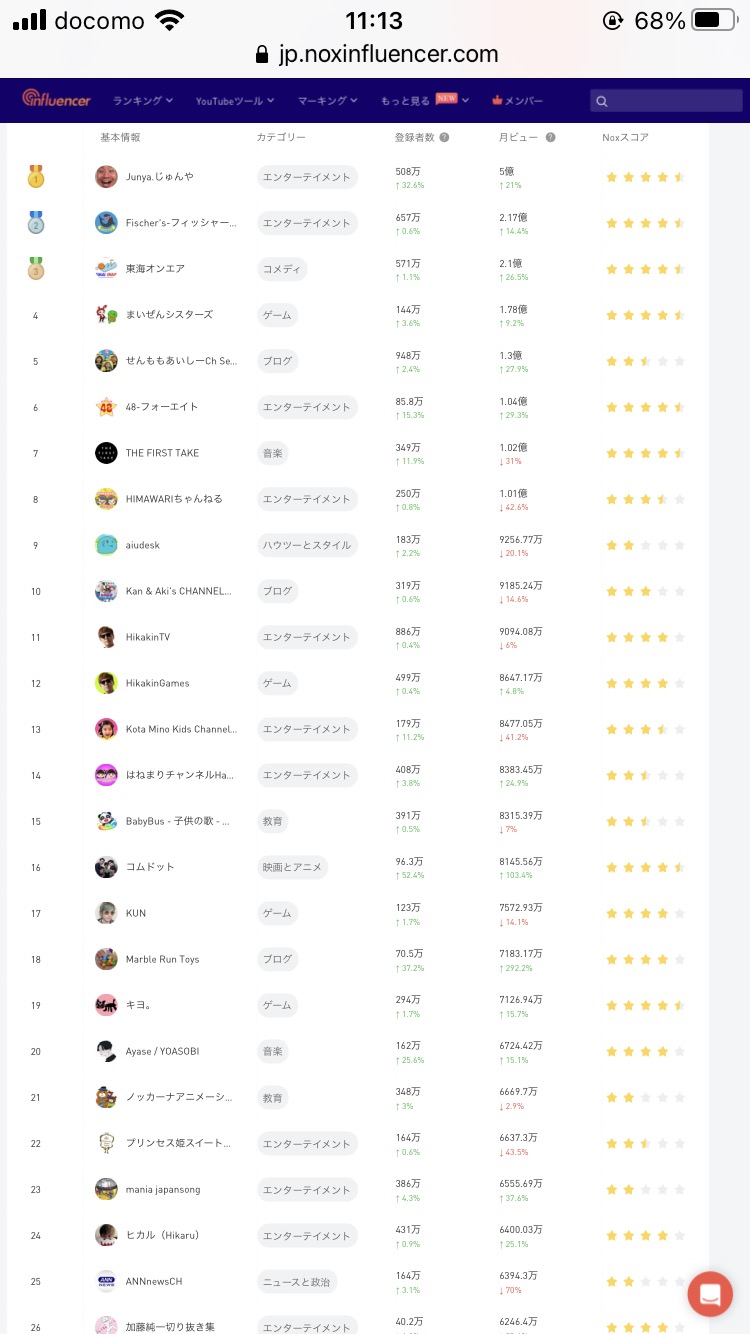Open 東海オンエア channel link
This screenshot has height=1334, width=750.
(155, 269)
